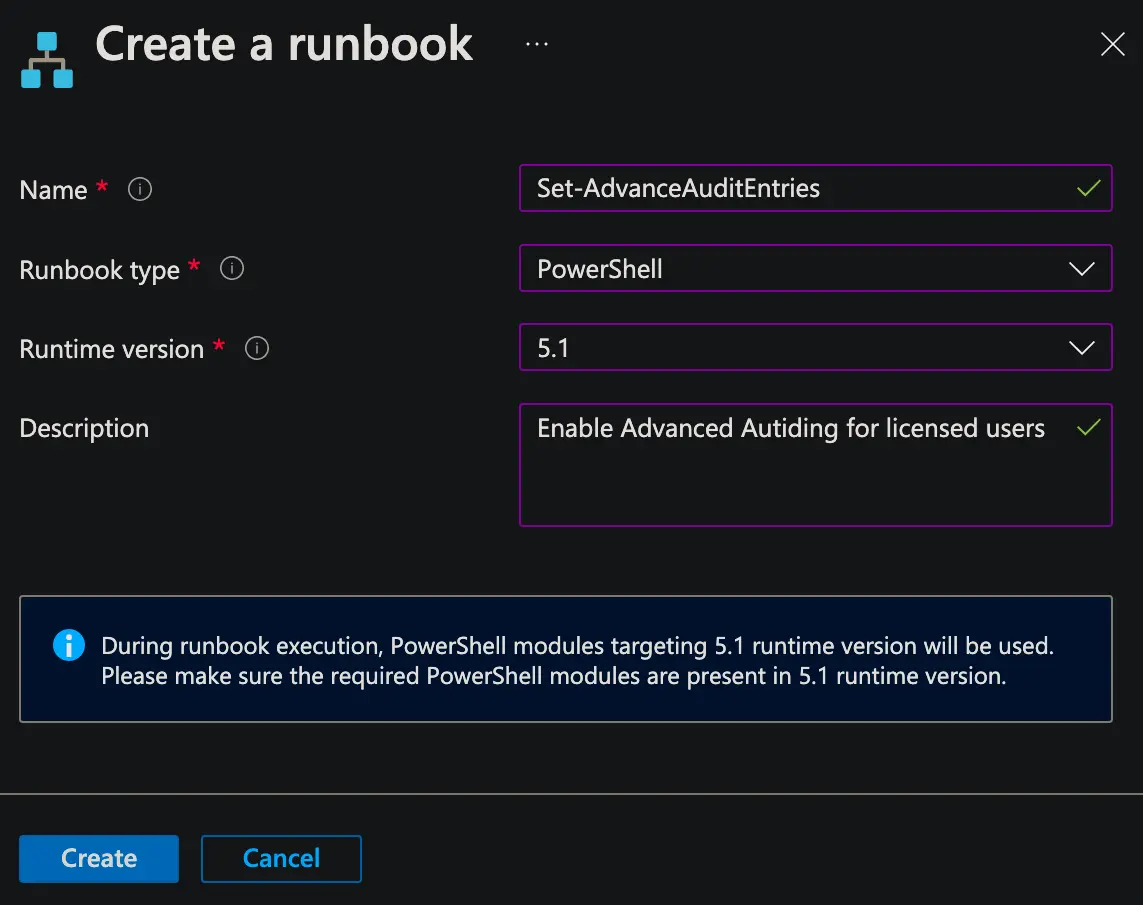Click green checkmark in Description box
Screen dimensions: 1143x905
click(x=1088, y=428)
